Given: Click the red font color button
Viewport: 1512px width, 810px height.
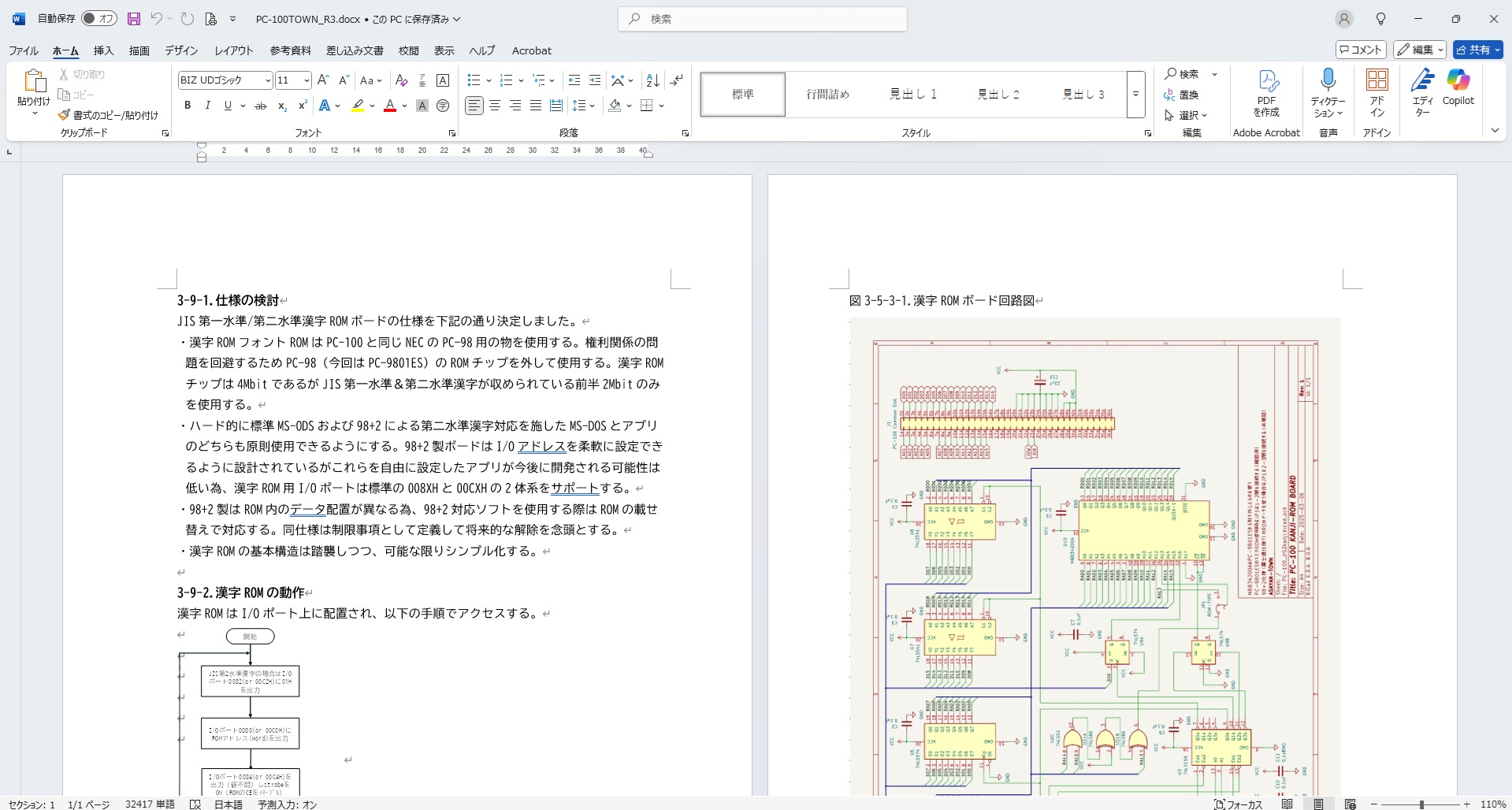Looking at the screenshot, I should pyautogui.click(x=390, y=106).
